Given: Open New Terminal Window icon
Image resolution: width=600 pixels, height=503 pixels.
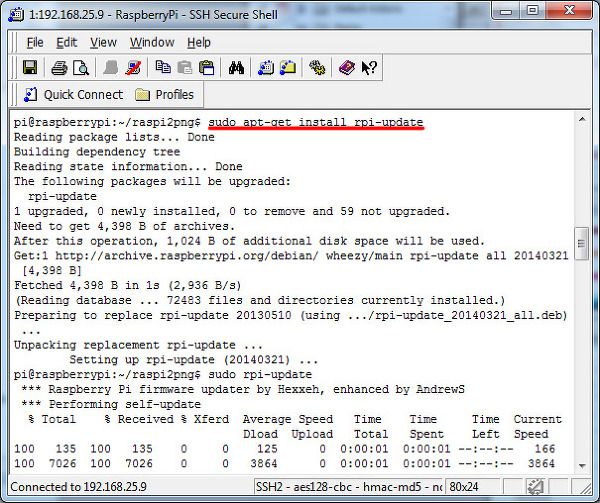Looking at the screenshot, I should [266, 68].
